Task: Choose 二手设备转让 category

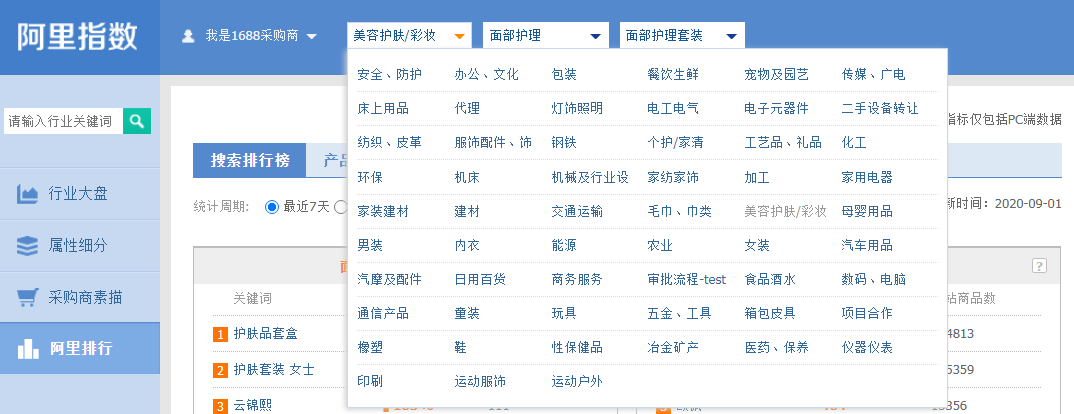Action: click(x=880, y=108)
